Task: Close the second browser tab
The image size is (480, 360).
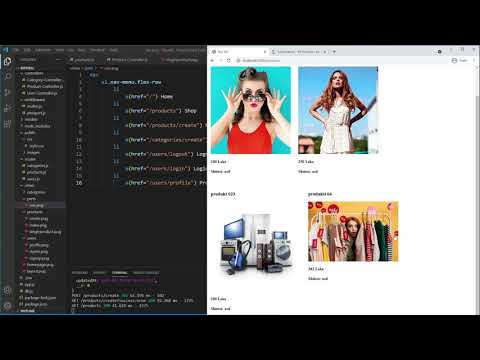Action: [325, 52]
